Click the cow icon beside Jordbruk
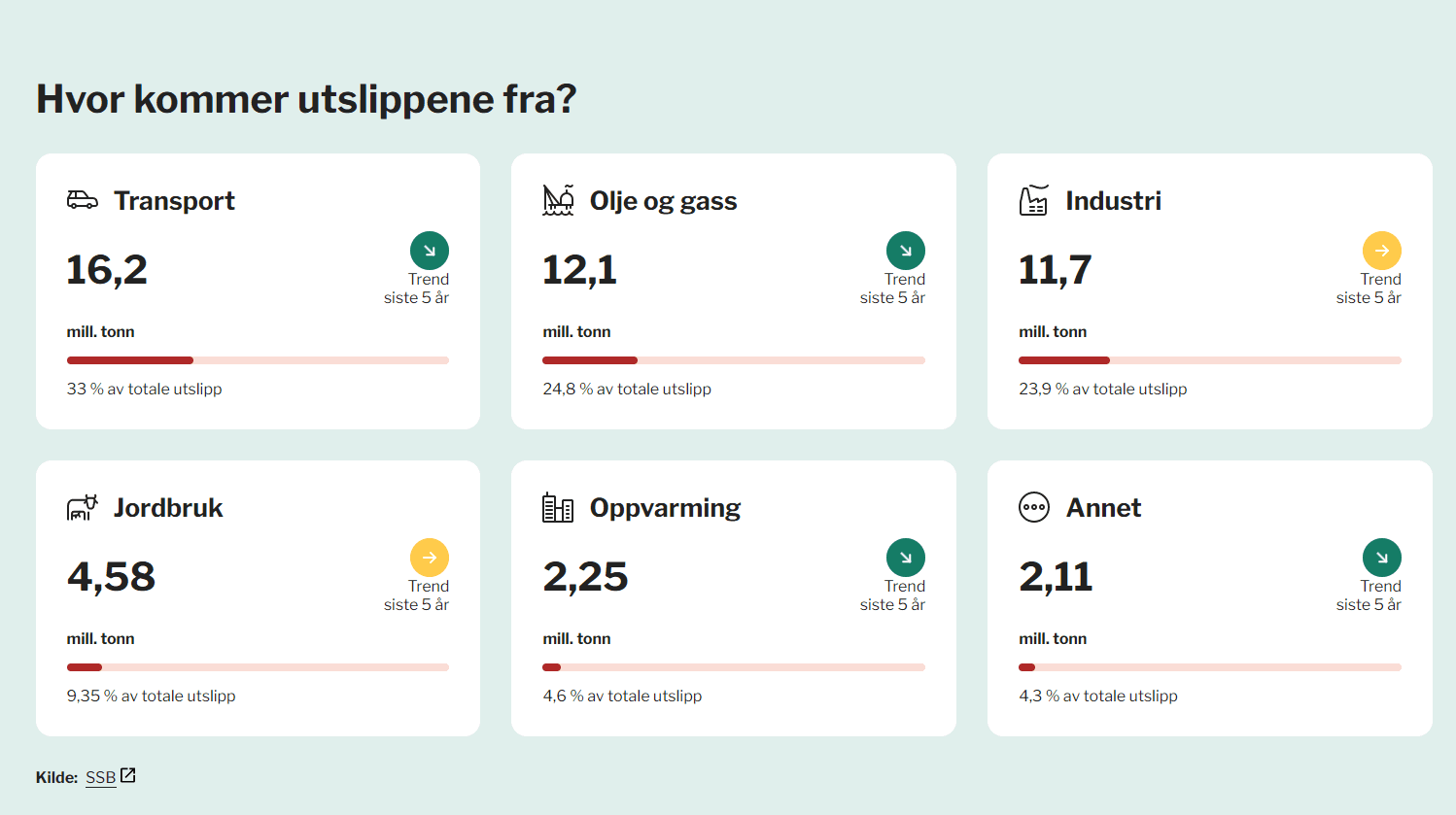 point(83,507)
